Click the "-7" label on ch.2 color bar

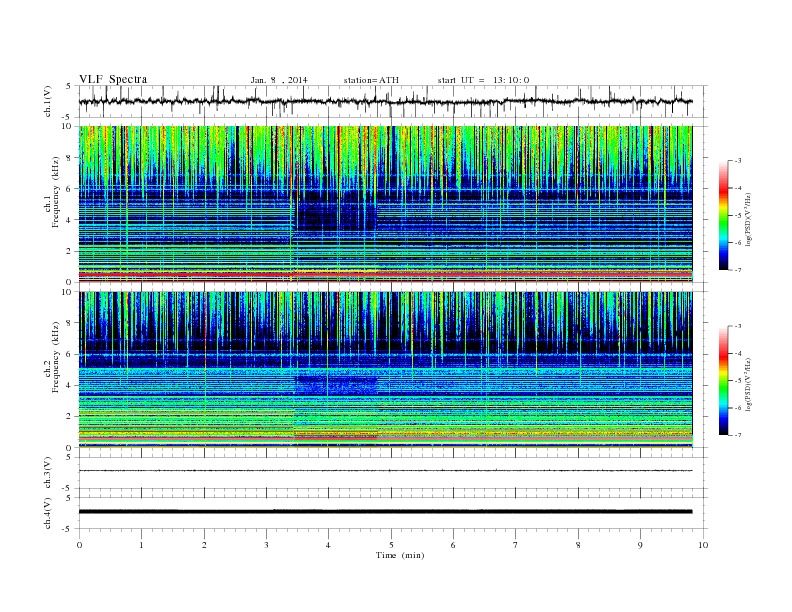coord(738,435)
